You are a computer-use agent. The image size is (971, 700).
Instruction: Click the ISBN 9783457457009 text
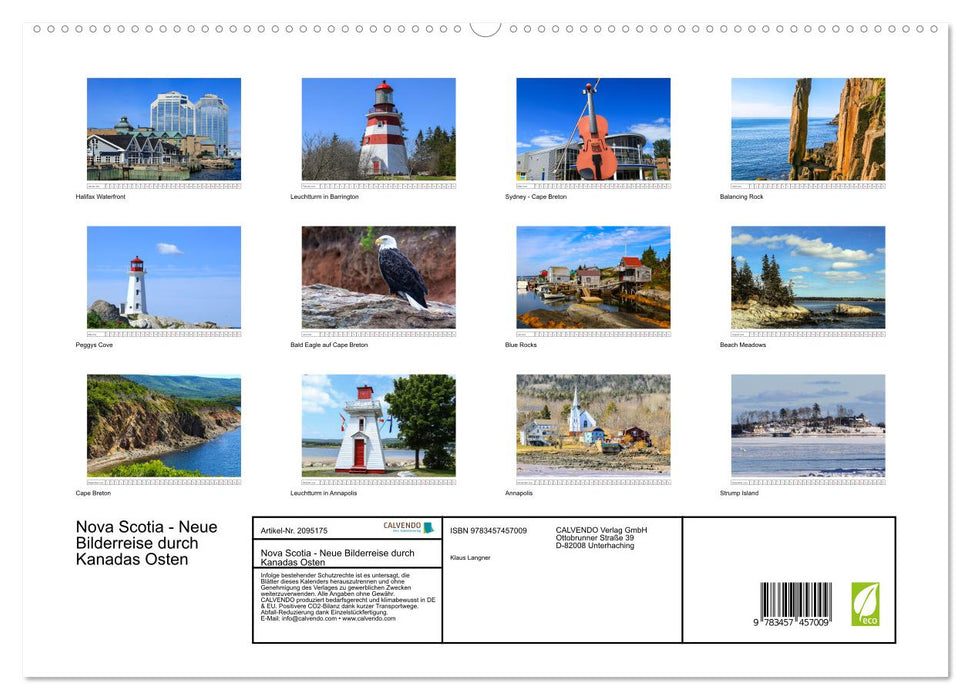click(x=487, y=530)
